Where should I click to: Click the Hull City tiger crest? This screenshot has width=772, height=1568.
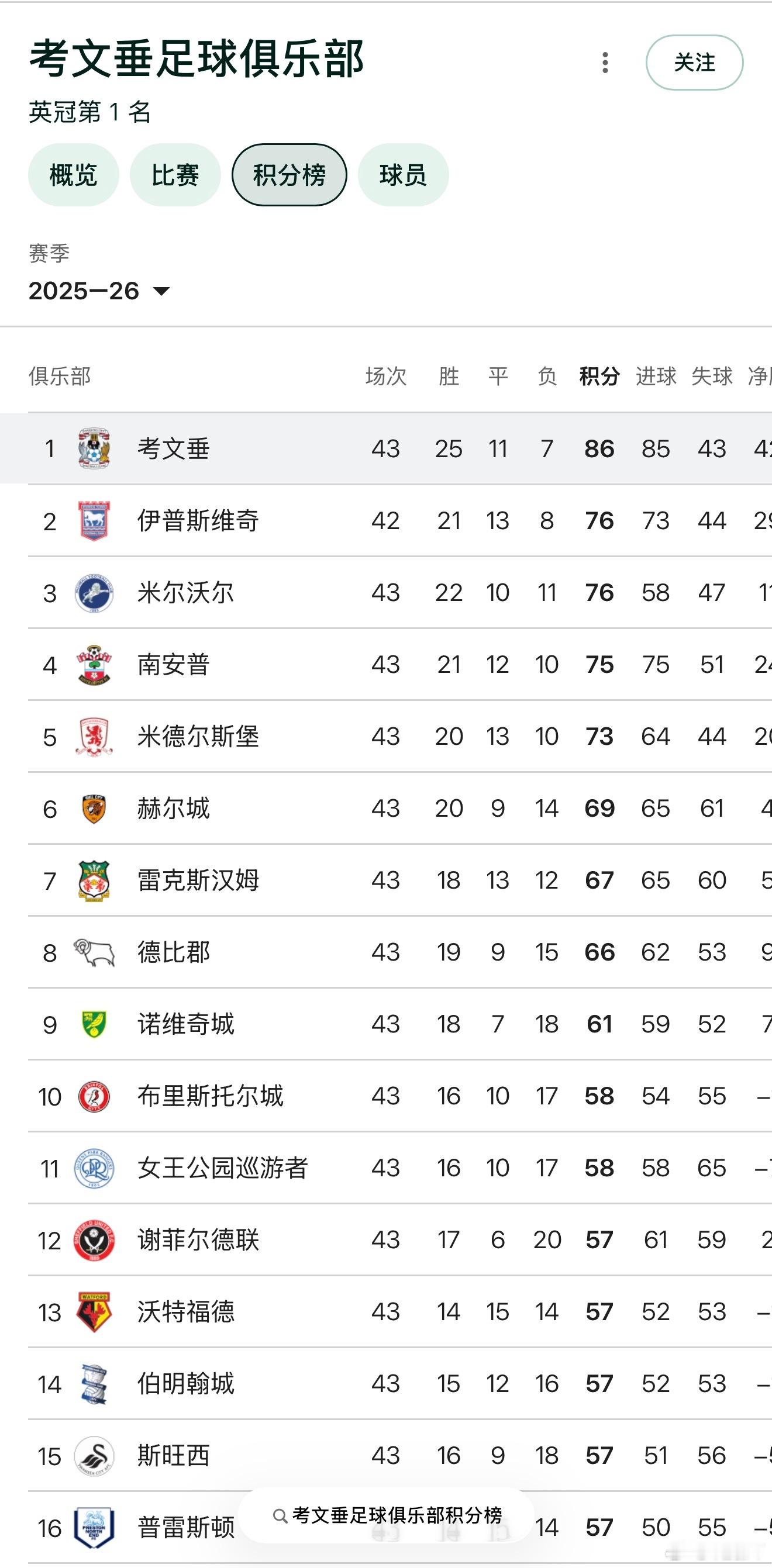coord(94,809)
